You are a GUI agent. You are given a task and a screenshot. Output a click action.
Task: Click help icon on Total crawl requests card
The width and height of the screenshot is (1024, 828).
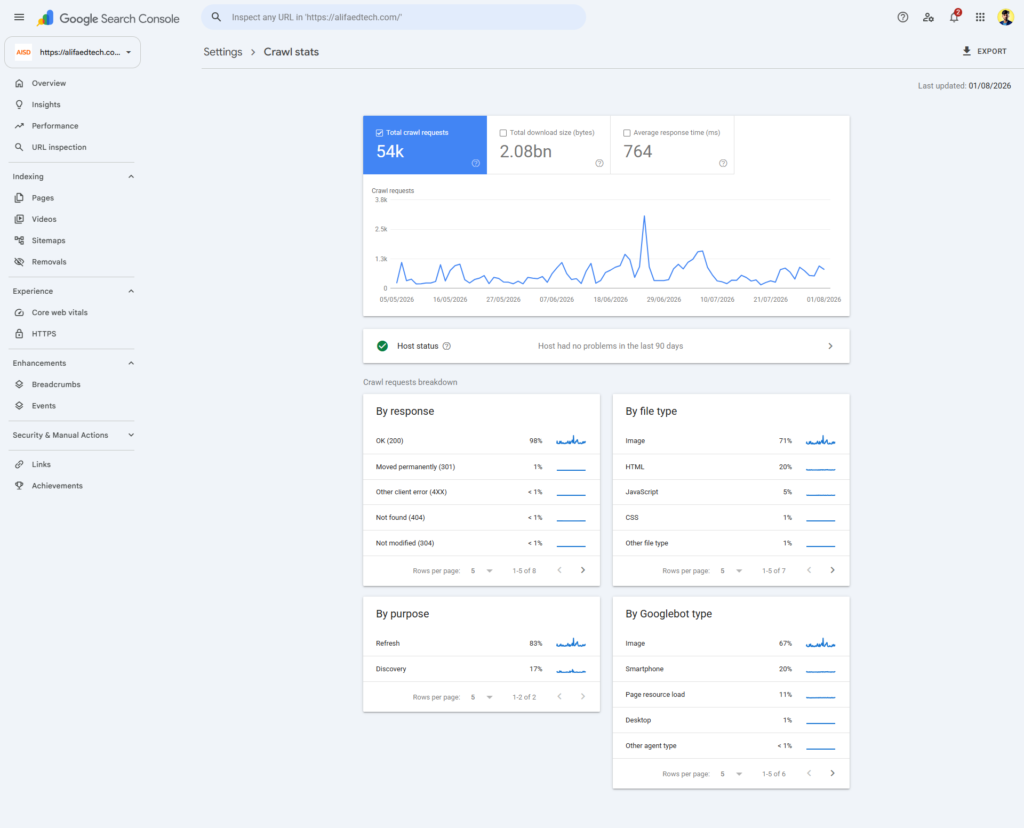tap(475, 163)
